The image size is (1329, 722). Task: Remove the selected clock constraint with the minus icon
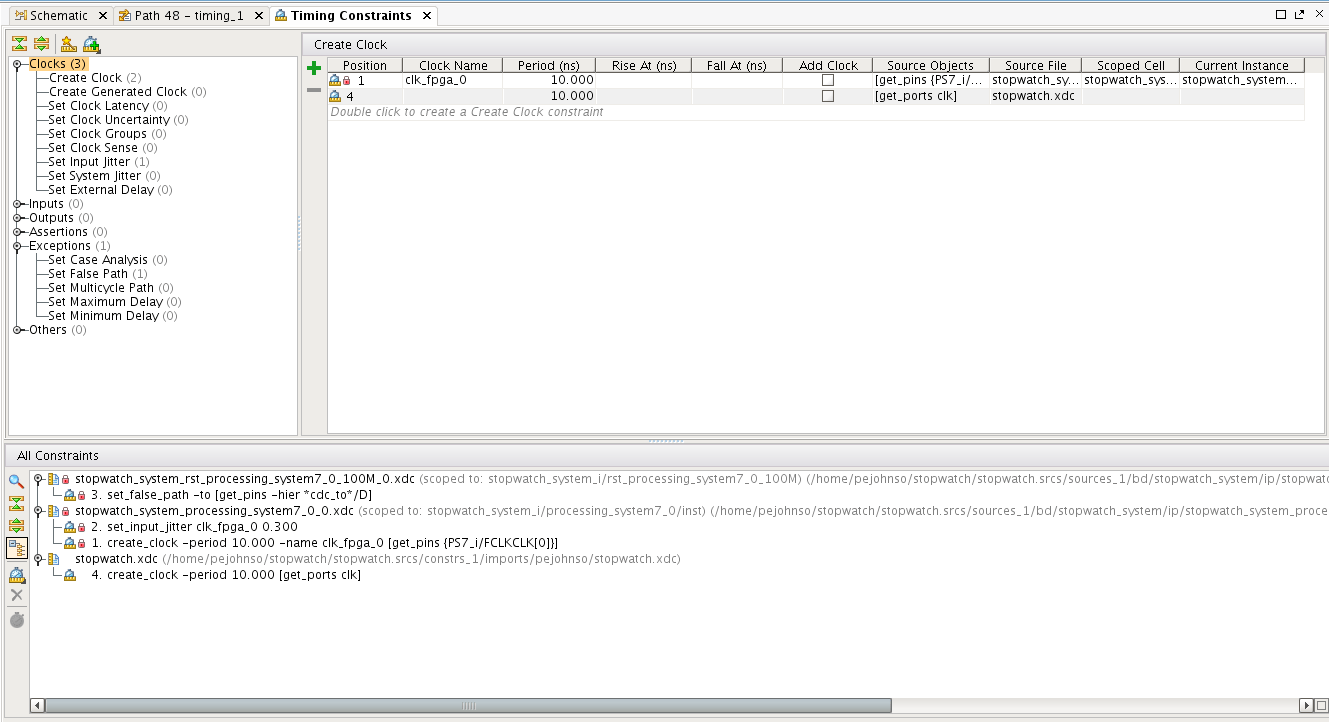[x=314, y=90]
